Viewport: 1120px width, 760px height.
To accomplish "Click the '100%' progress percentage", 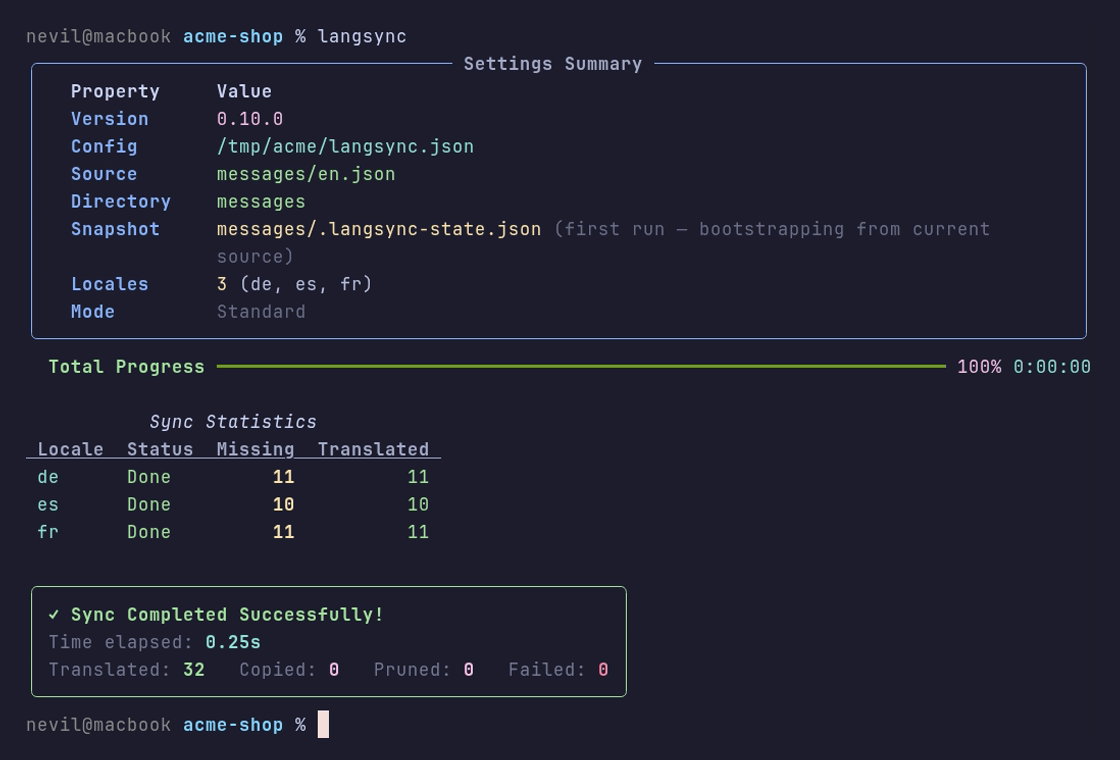I will (979, 366).
